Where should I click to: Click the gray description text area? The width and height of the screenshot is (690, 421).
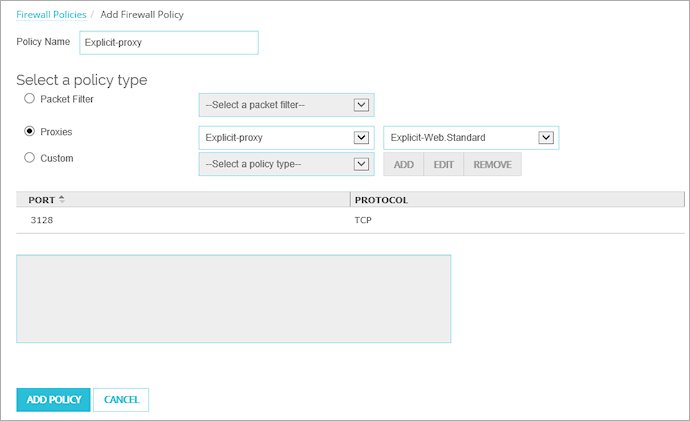(233, 298)
